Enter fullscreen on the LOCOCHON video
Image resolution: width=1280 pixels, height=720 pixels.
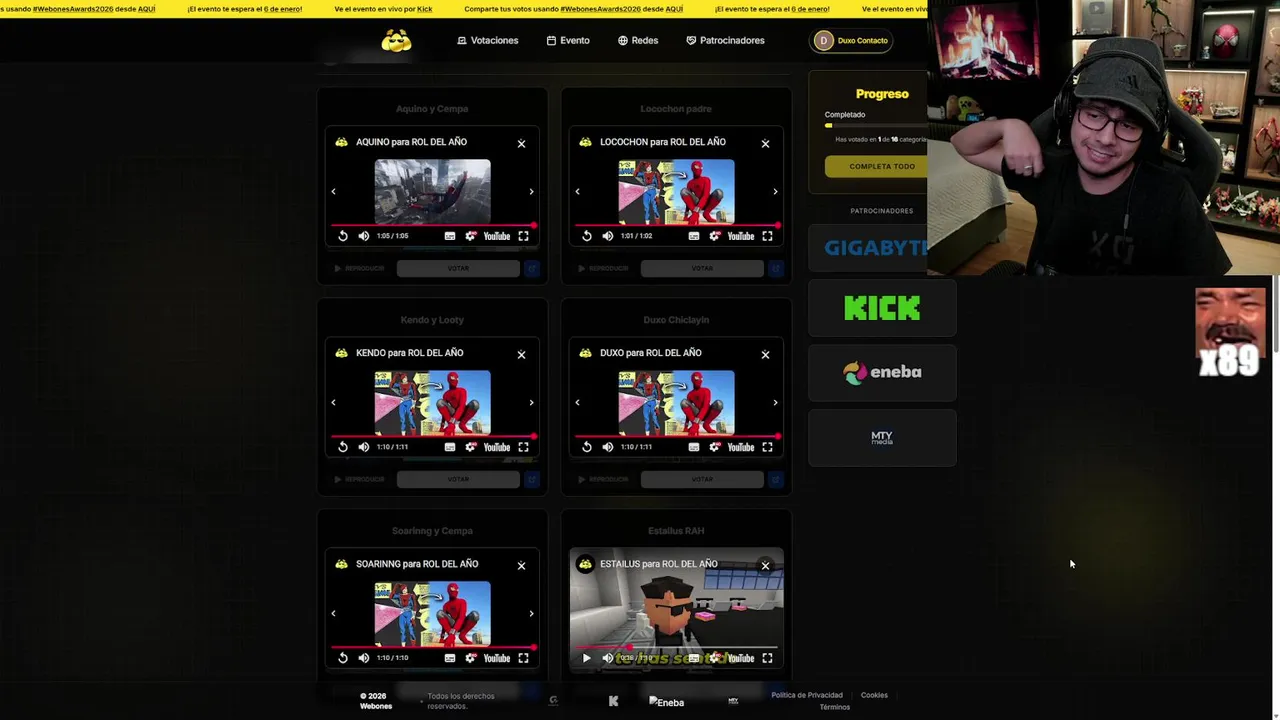click(x=767, y=236)
